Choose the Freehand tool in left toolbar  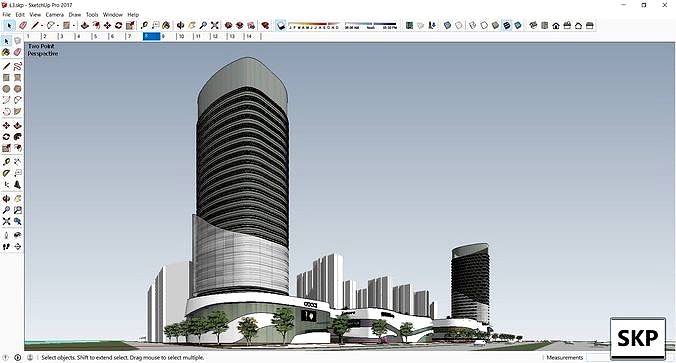(17, 66)
